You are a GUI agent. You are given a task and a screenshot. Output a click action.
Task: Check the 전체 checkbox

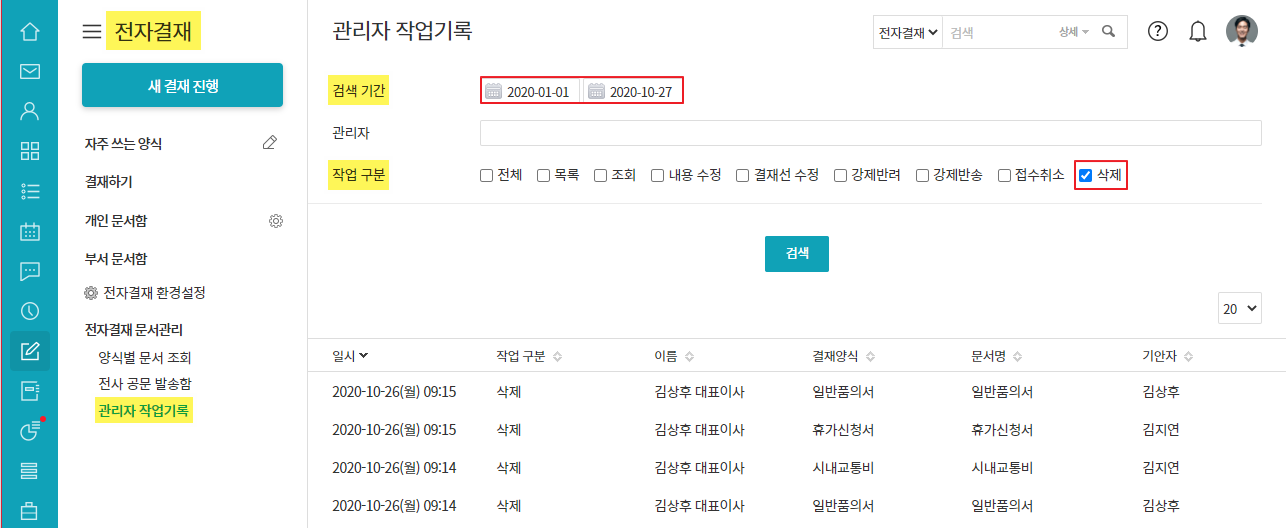tap(487, 176)
